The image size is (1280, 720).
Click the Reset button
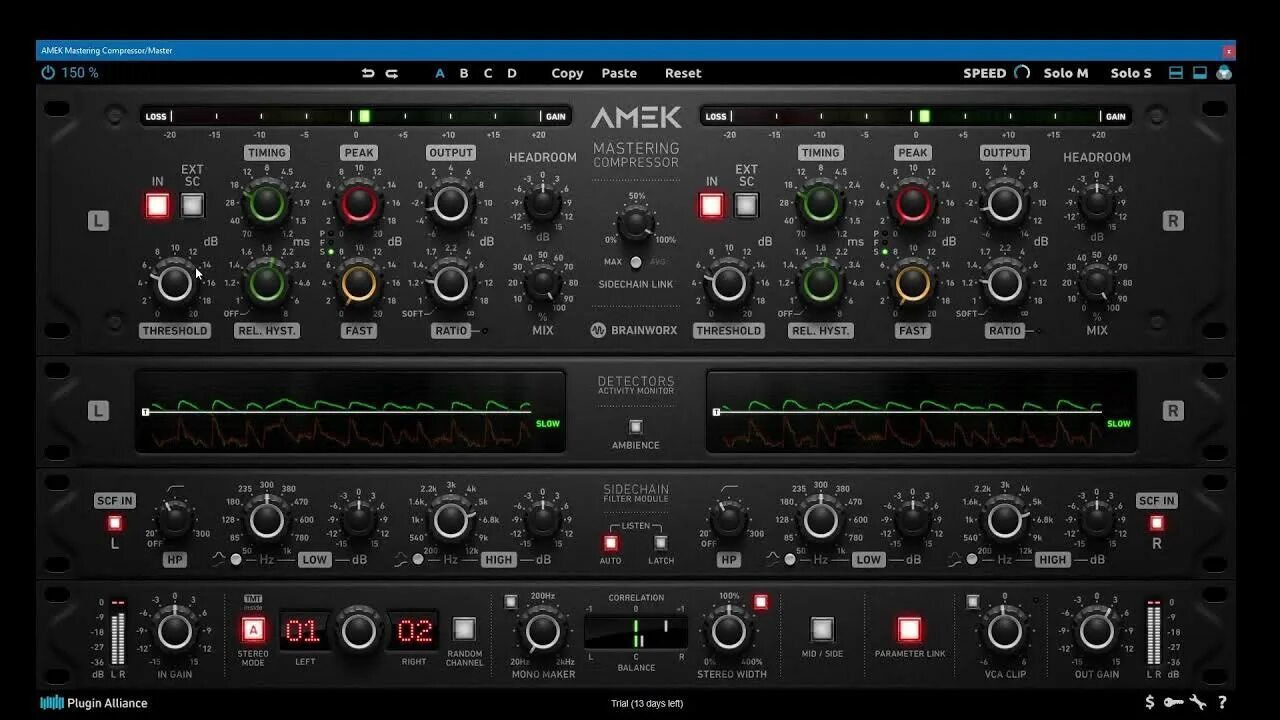[683, 73]
